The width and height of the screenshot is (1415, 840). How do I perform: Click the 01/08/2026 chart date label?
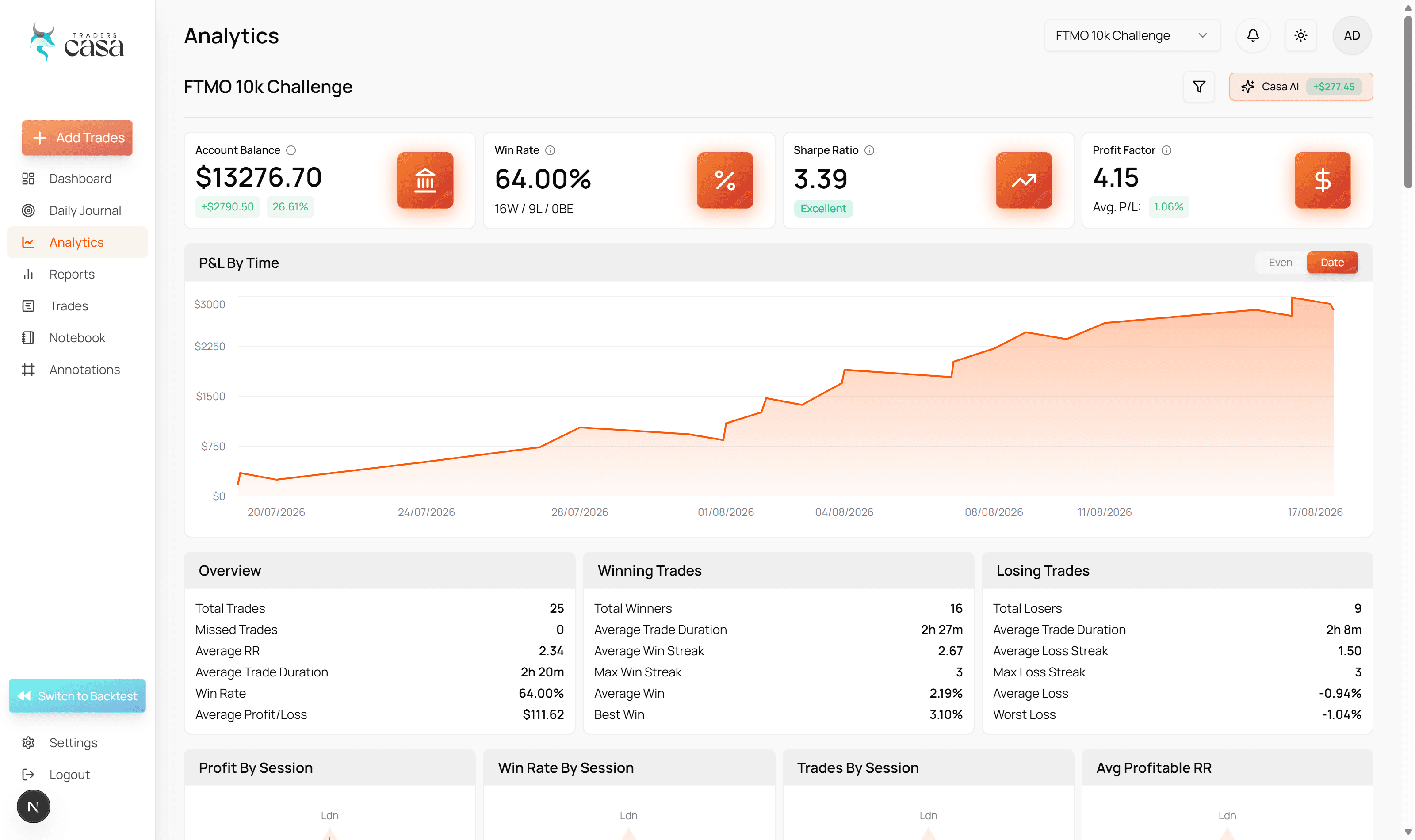pyautogui.click(x=726, y=512)
